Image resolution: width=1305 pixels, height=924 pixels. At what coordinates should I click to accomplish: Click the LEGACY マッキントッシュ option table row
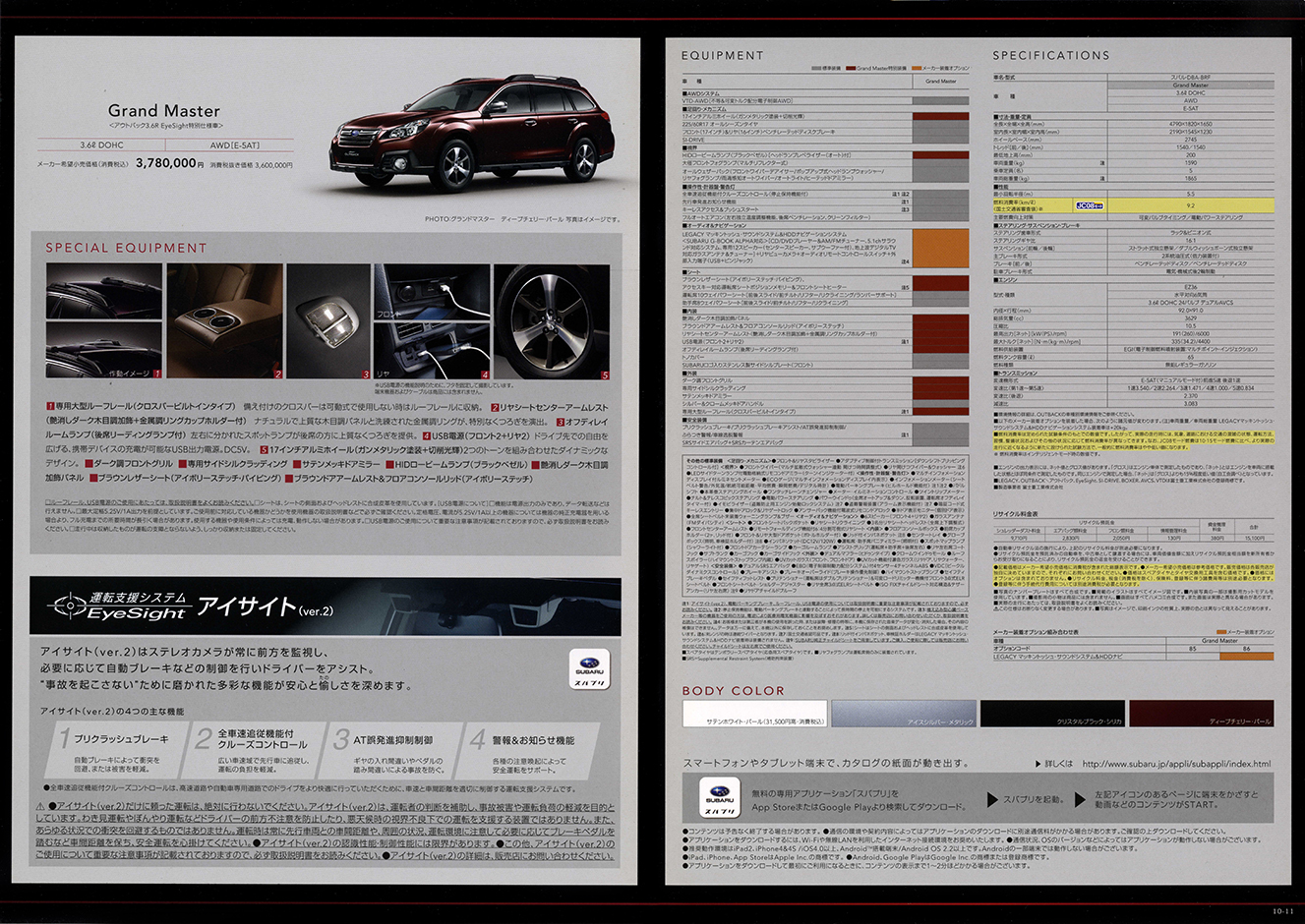click(1133, 656)
